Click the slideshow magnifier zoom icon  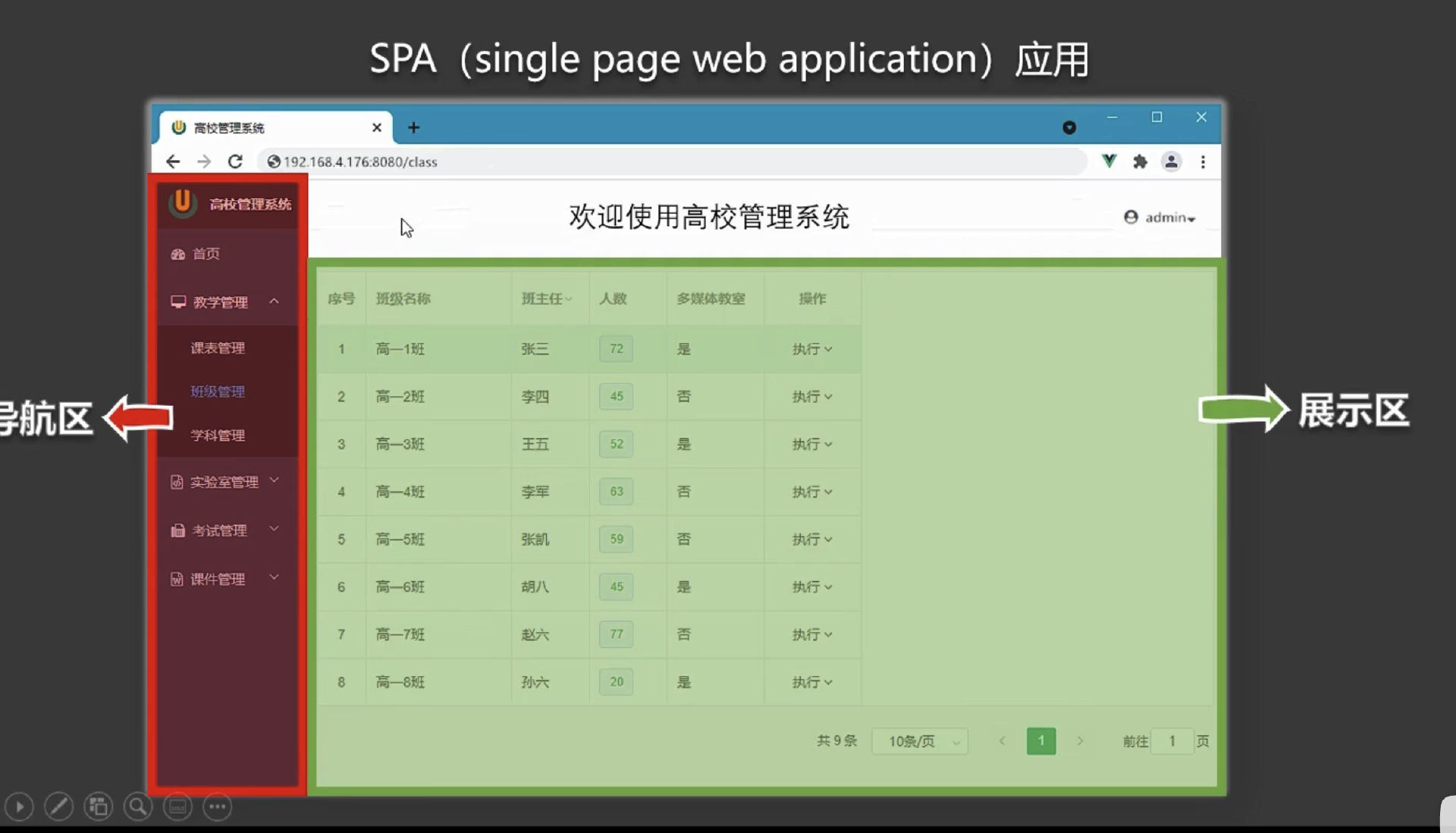pos(138,806)
